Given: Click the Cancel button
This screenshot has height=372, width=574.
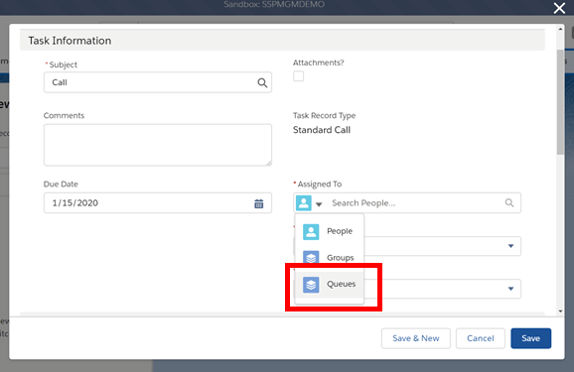Looking at the screenshot, I should (x=480, y=338).
